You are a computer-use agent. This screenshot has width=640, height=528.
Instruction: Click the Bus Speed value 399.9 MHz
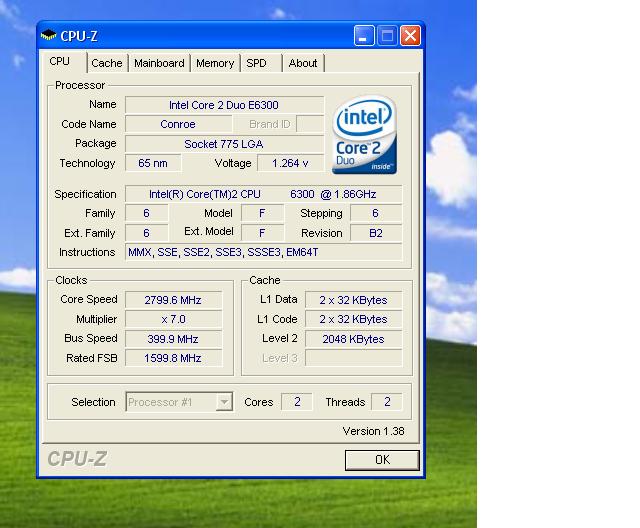coord(173,339)
